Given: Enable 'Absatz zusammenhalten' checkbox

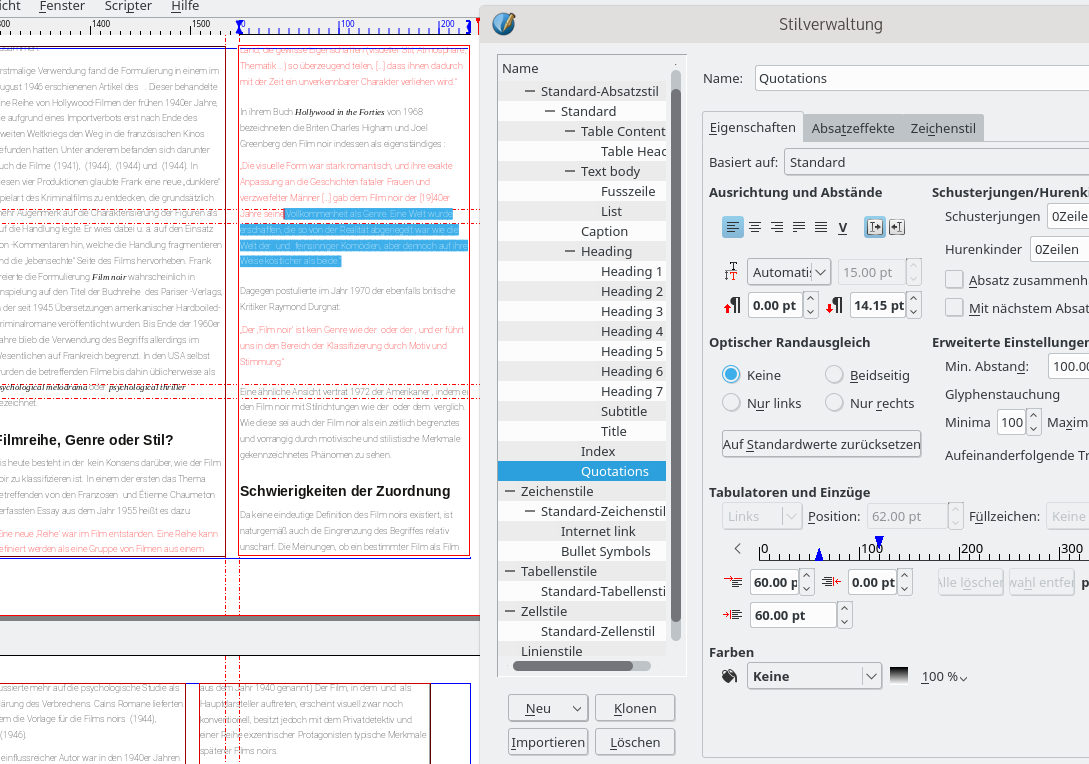Looking at the screenshot, I should pos(954,280).
